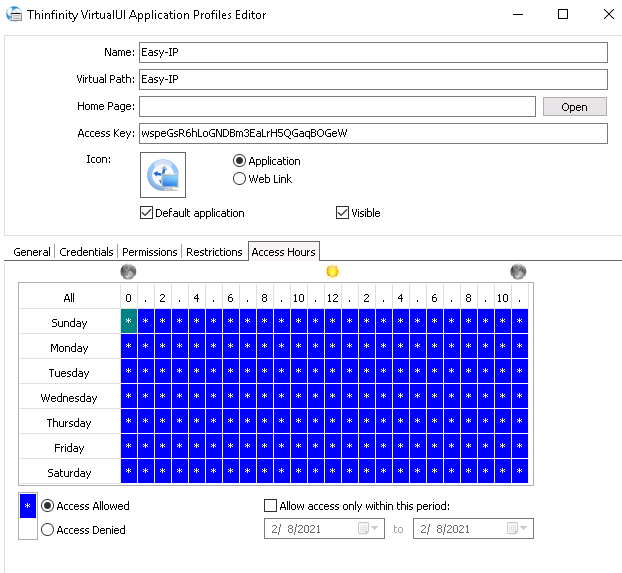Click the blue Access Allowed color swatch

point(28,506)
